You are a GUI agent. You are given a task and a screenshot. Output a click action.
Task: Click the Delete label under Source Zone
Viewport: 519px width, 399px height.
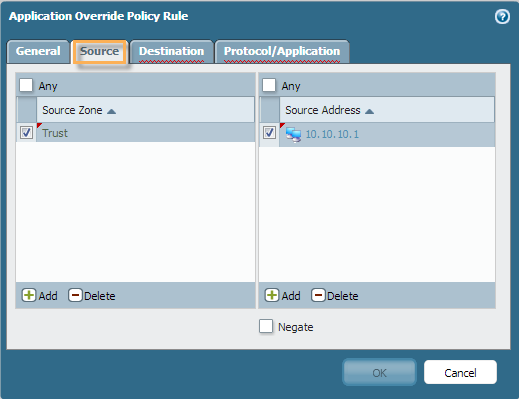pyautogui.click(x=100, y=296)
